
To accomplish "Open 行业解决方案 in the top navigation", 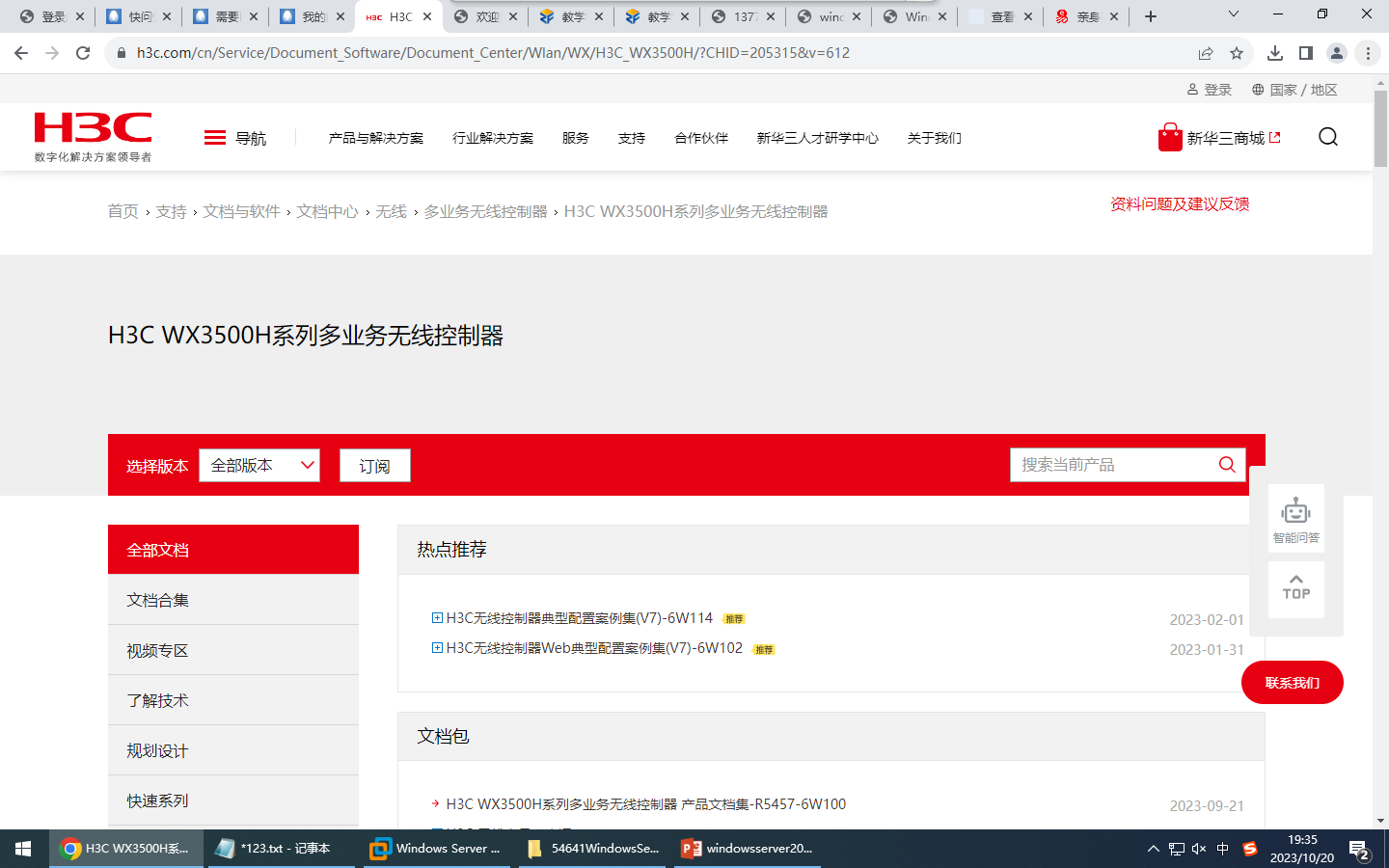I will [x=493, y=138].
